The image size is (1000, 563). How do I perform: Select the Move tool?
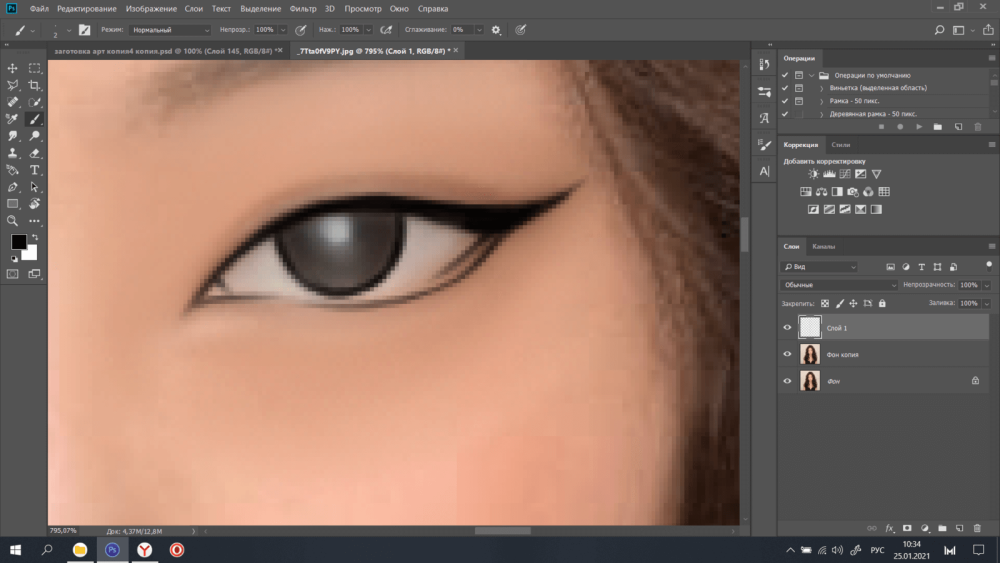click(x=13, y=68)
